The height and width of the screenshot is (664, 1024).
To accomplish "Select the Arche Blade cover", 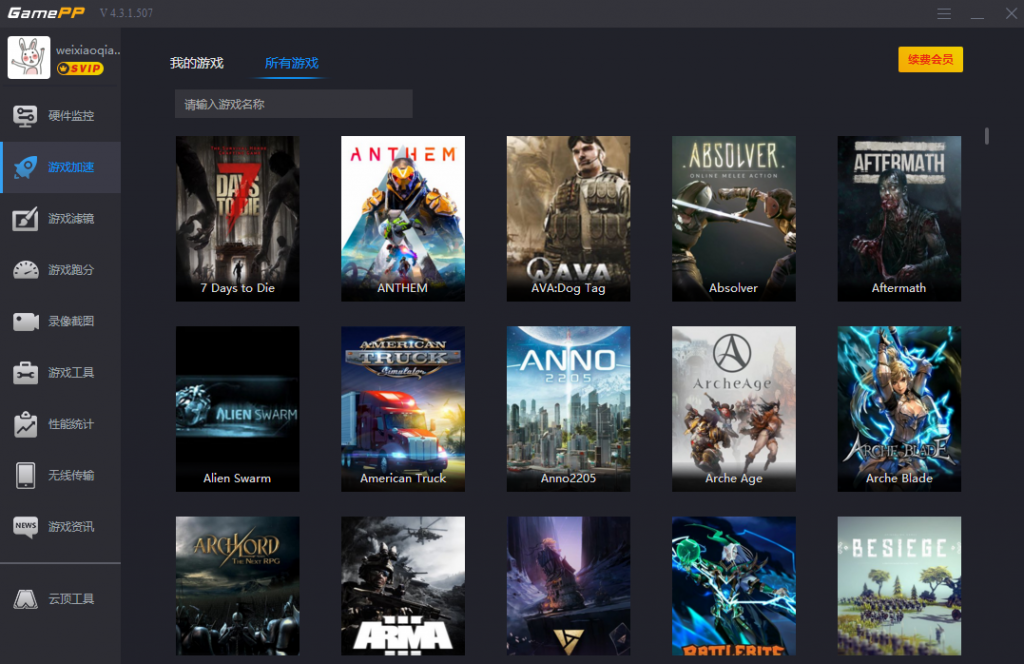I will click(899, 409).
